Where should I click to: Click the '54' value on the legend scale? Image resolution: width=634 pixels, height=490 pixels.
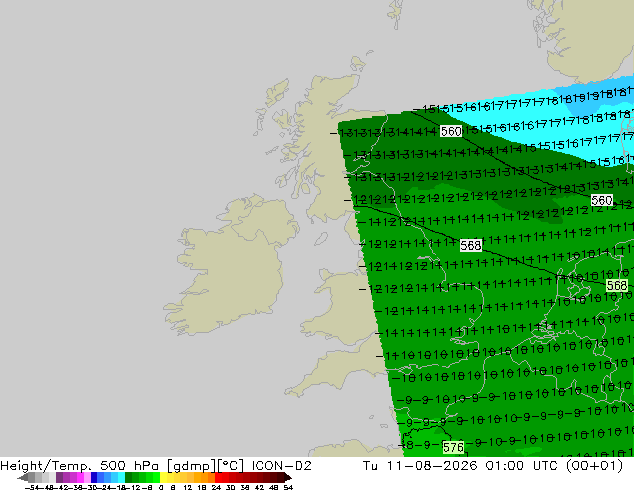coord(288,487)
